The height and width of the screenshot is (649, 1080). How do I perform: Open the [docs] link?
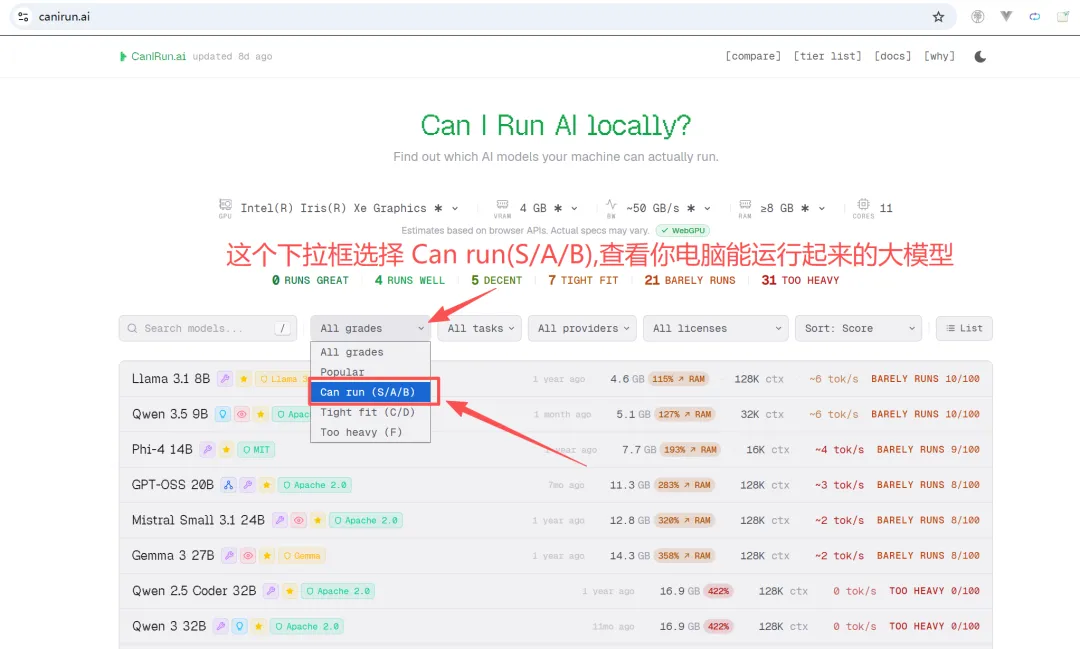click(x=893, y=56)
